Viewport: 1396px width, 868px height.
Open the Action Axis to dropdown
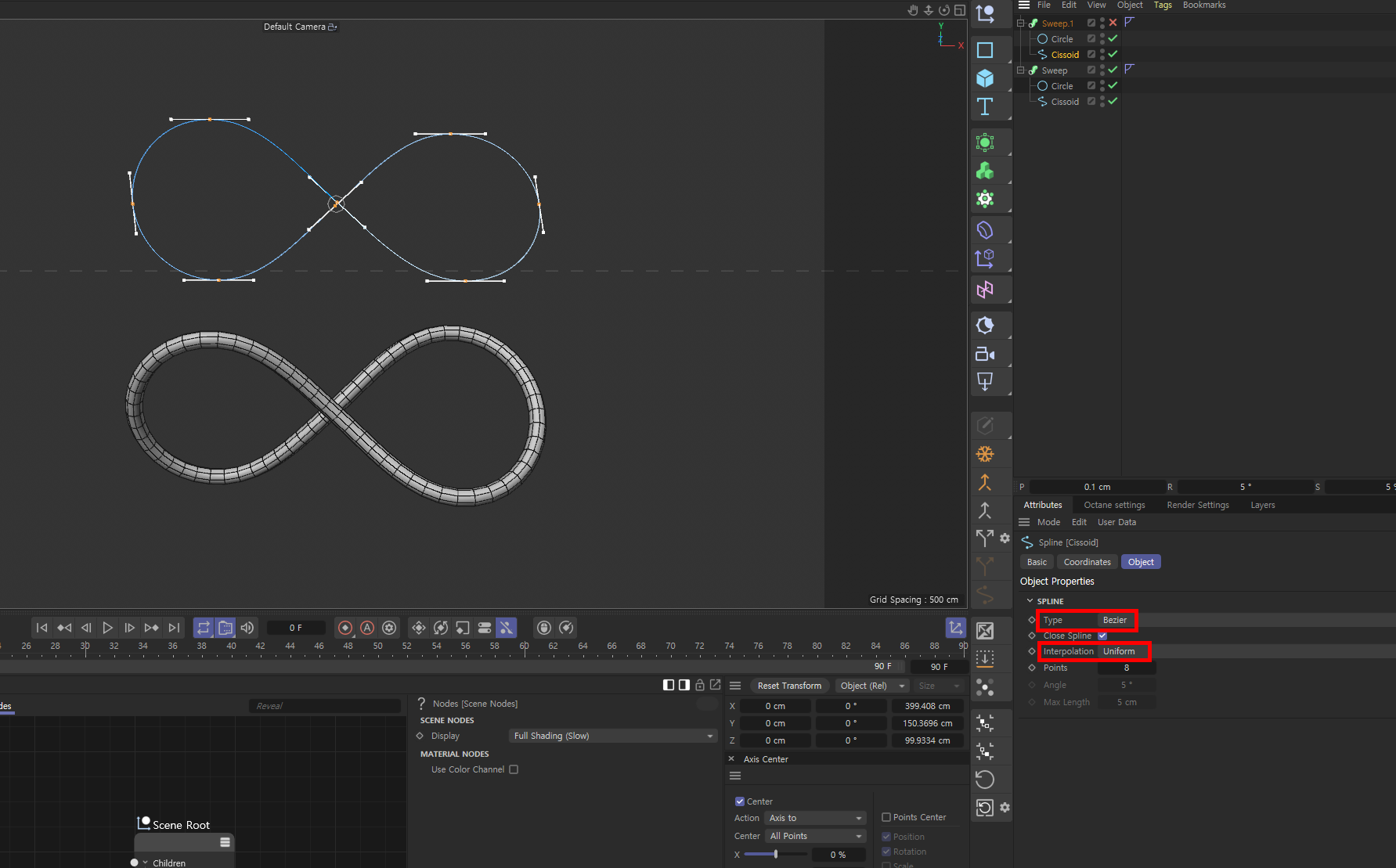(815, 818)
